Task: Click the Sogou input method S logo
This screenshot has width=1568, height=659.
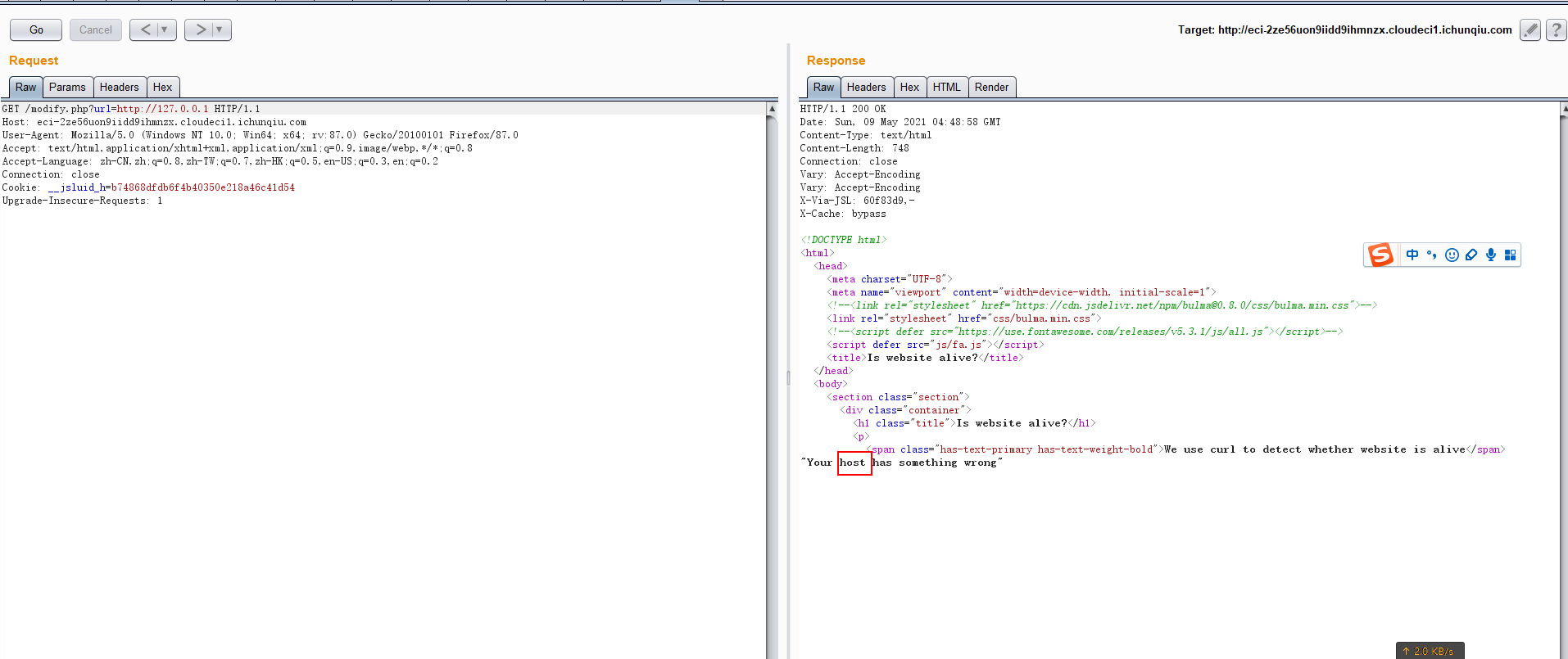Action: click(1380, 255)
